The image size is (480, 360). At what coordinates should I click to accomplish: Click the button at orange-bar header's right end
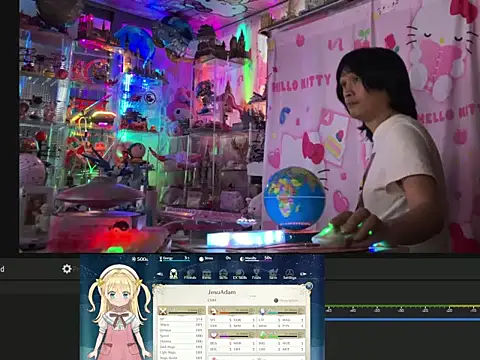[252, 311]
